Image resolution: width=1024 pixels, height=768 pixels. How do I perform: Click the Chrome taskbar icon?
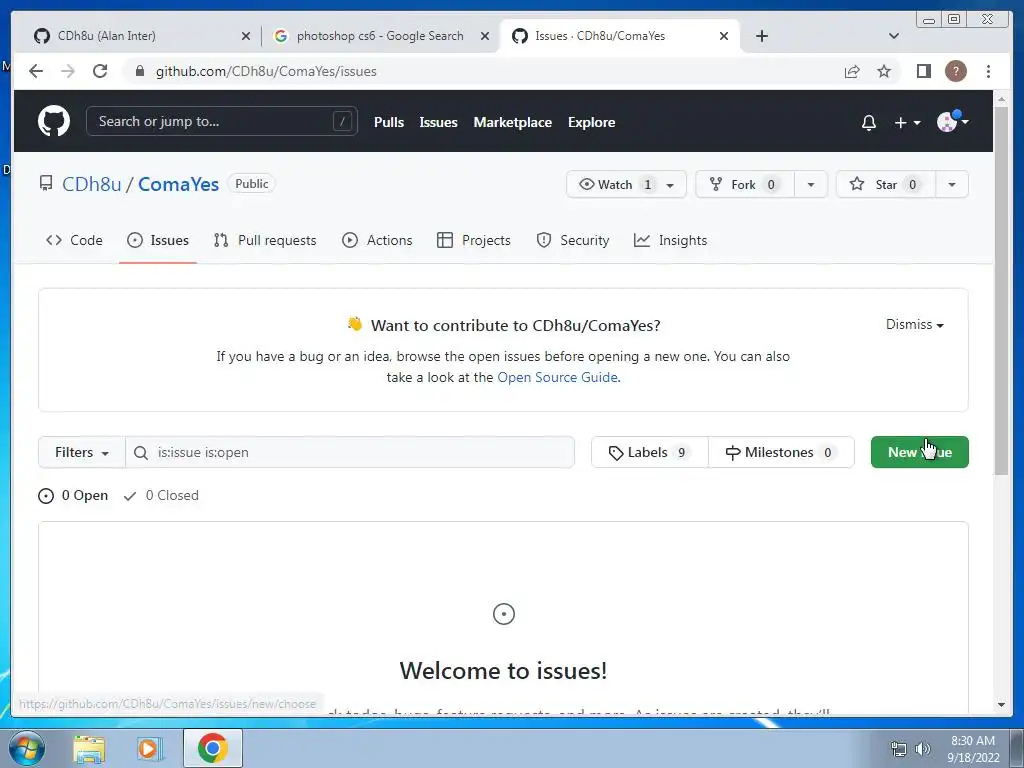click(212, 748)
